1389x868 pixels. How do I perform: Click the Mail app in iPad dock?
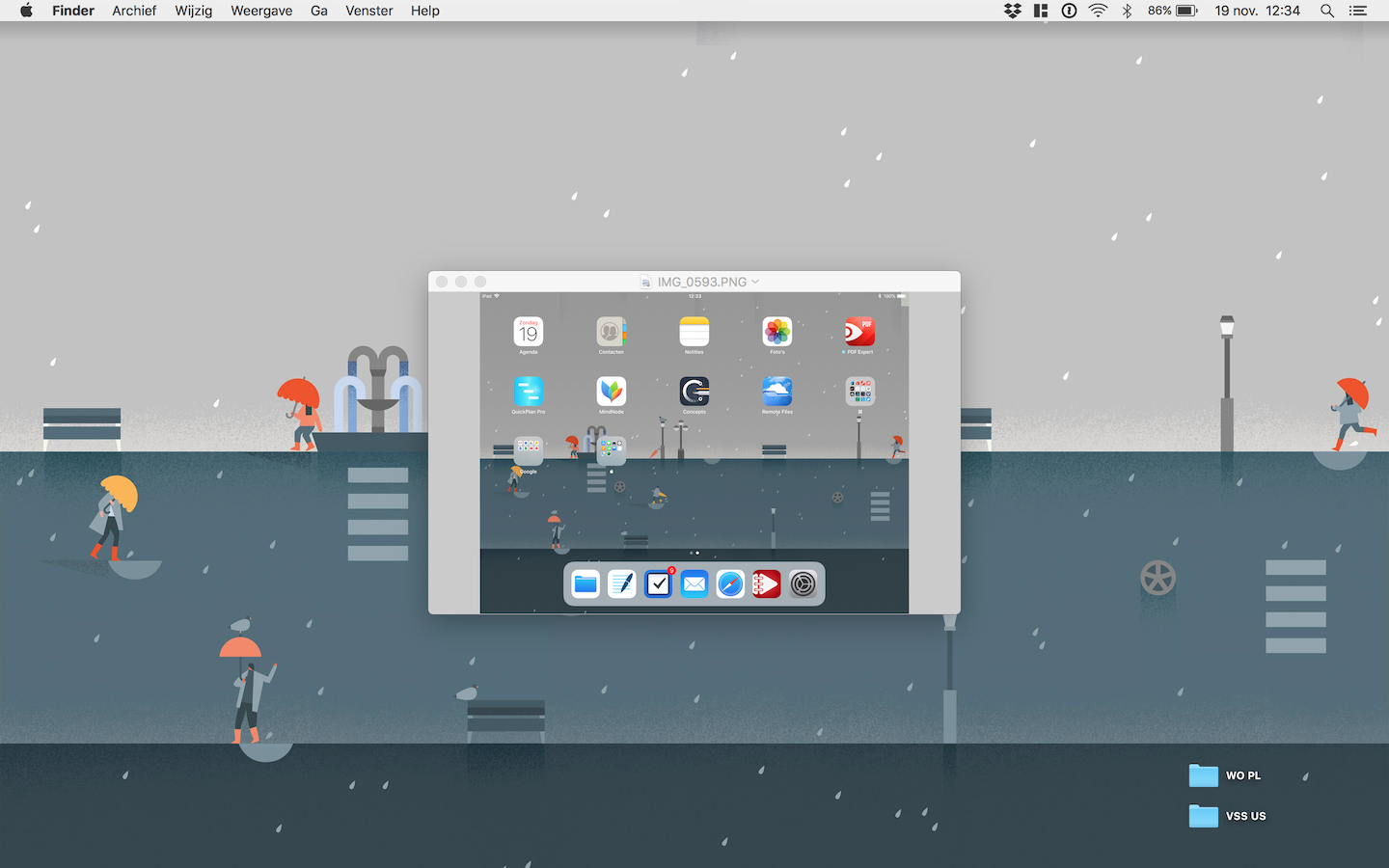click(x=694, y=583)
